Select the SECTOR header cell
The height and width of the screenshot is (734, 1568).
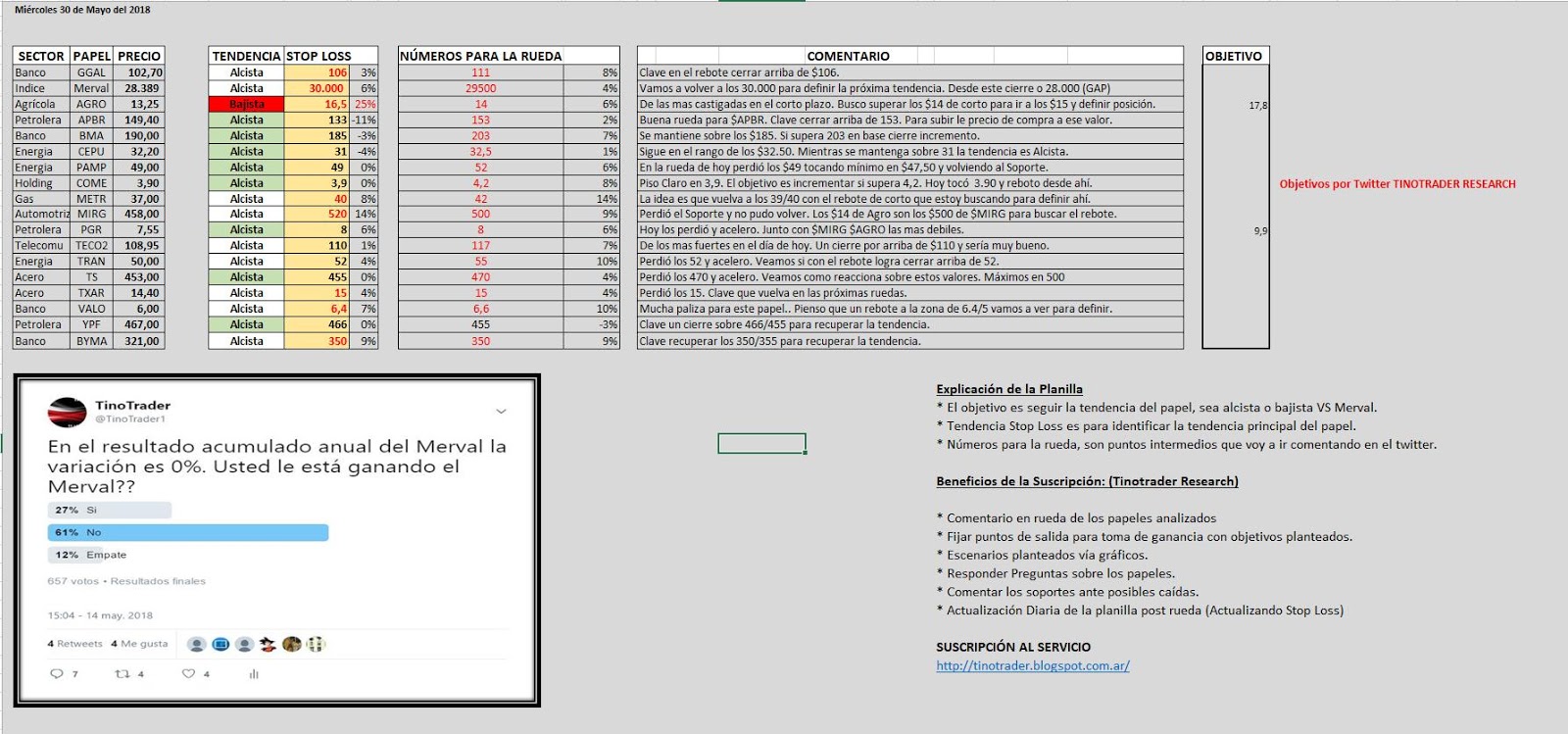[x=41, y=56]
